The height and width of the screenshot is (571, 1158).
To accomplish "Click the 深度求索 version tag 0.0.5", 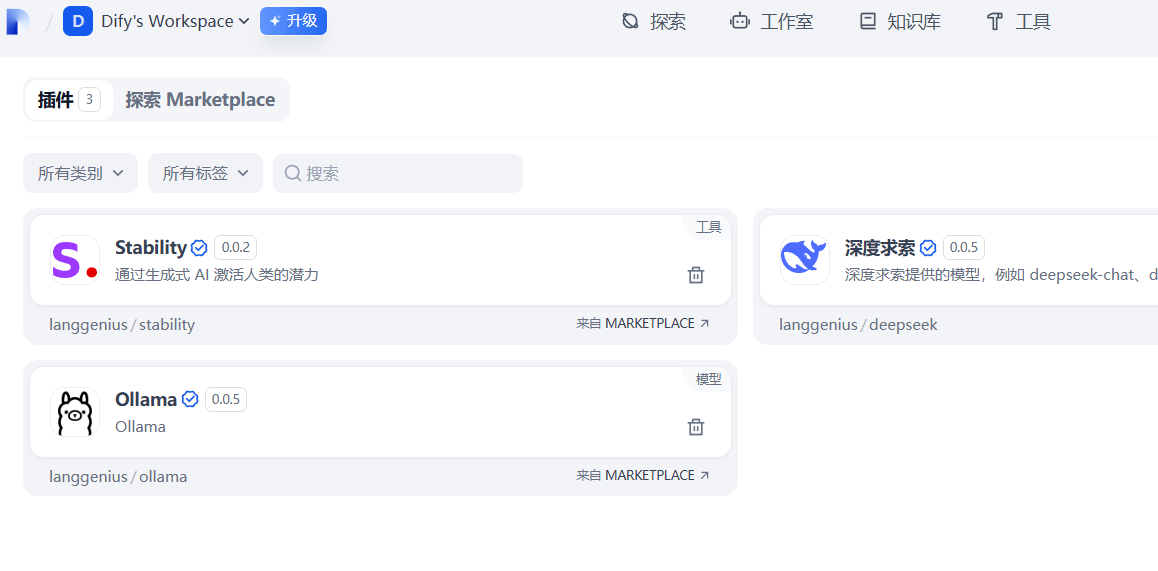I will click(x=964, y=247).
